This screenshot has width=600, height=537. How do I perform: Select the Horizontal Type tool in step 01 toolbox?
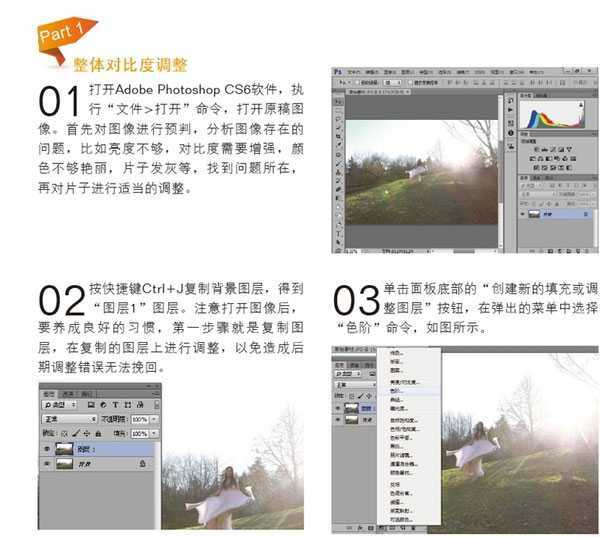(x=338, y=233)
